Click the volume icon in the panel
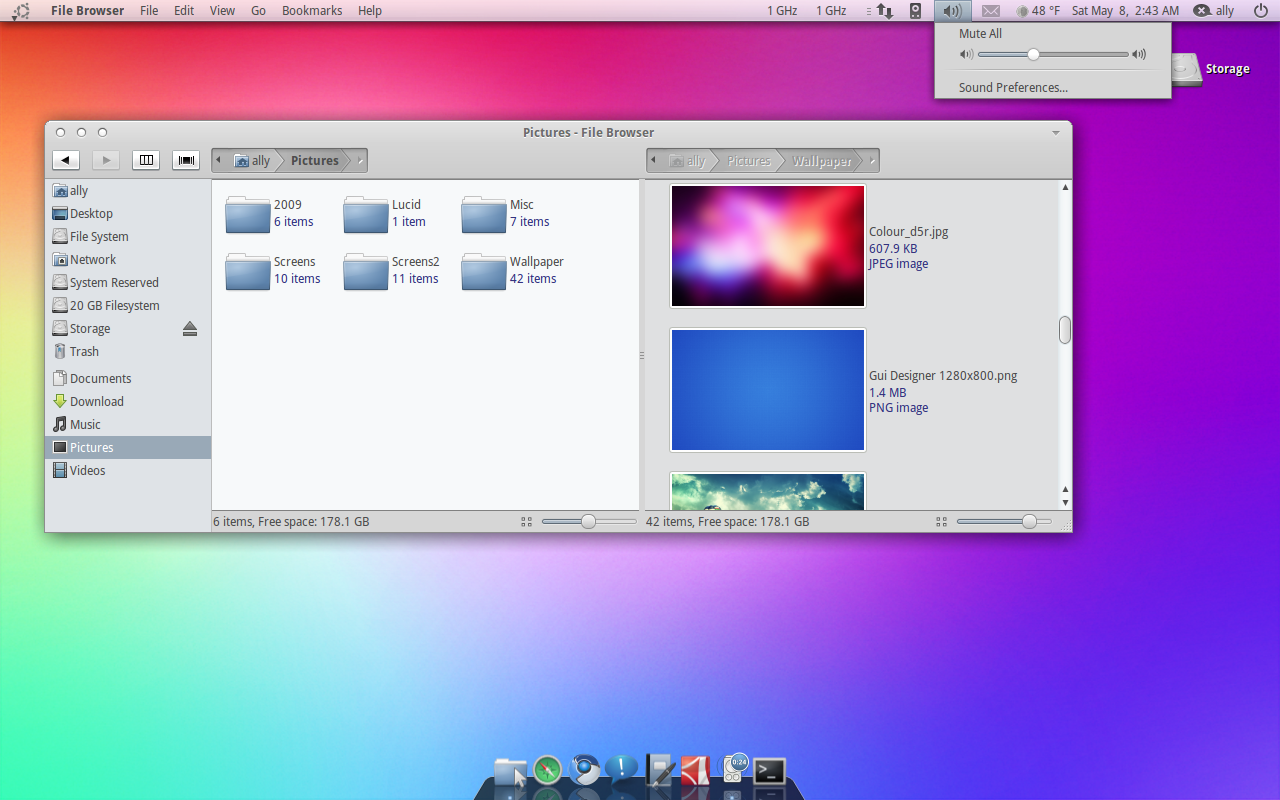 pyautogui.click(x=953, y=11)
